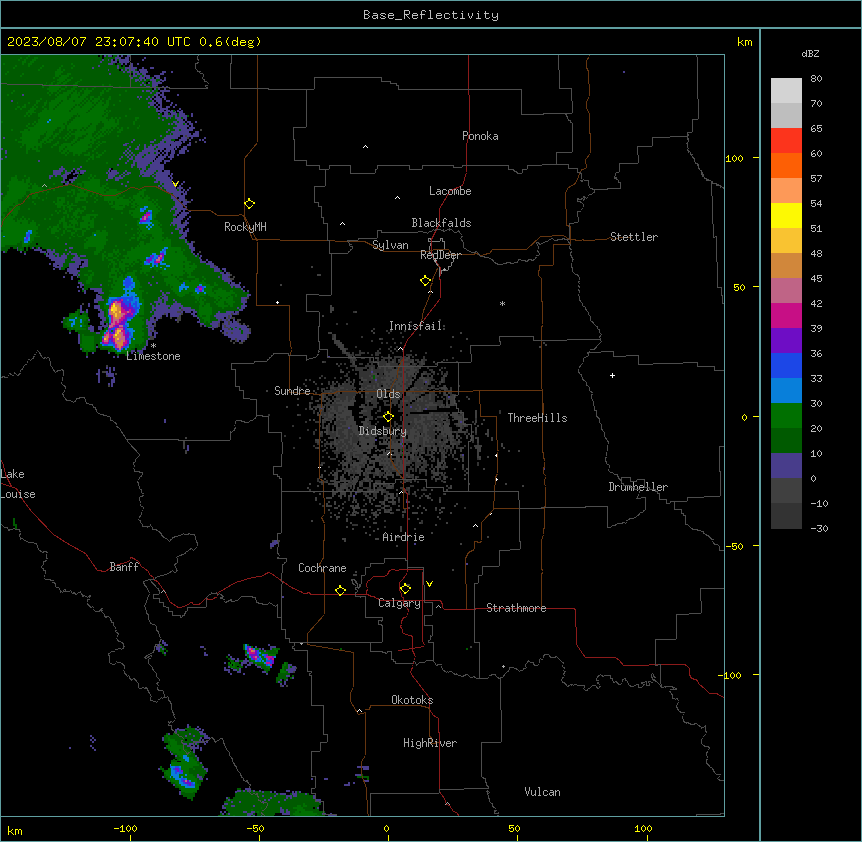Click the RedDeer city label
The image size is (862, 842).
440,255
